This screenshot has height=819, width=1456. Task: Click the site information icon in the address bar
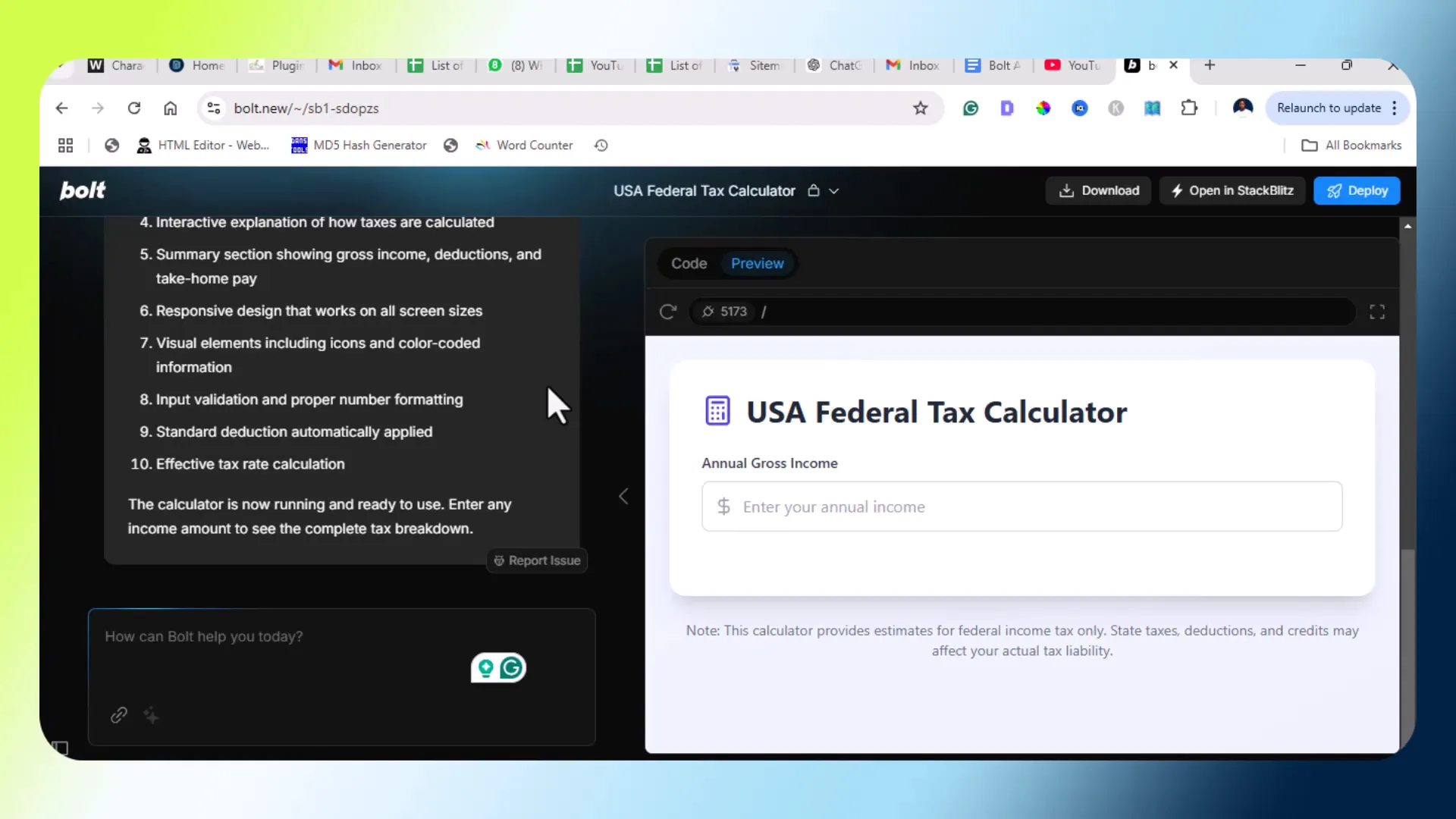coord(214,108)
